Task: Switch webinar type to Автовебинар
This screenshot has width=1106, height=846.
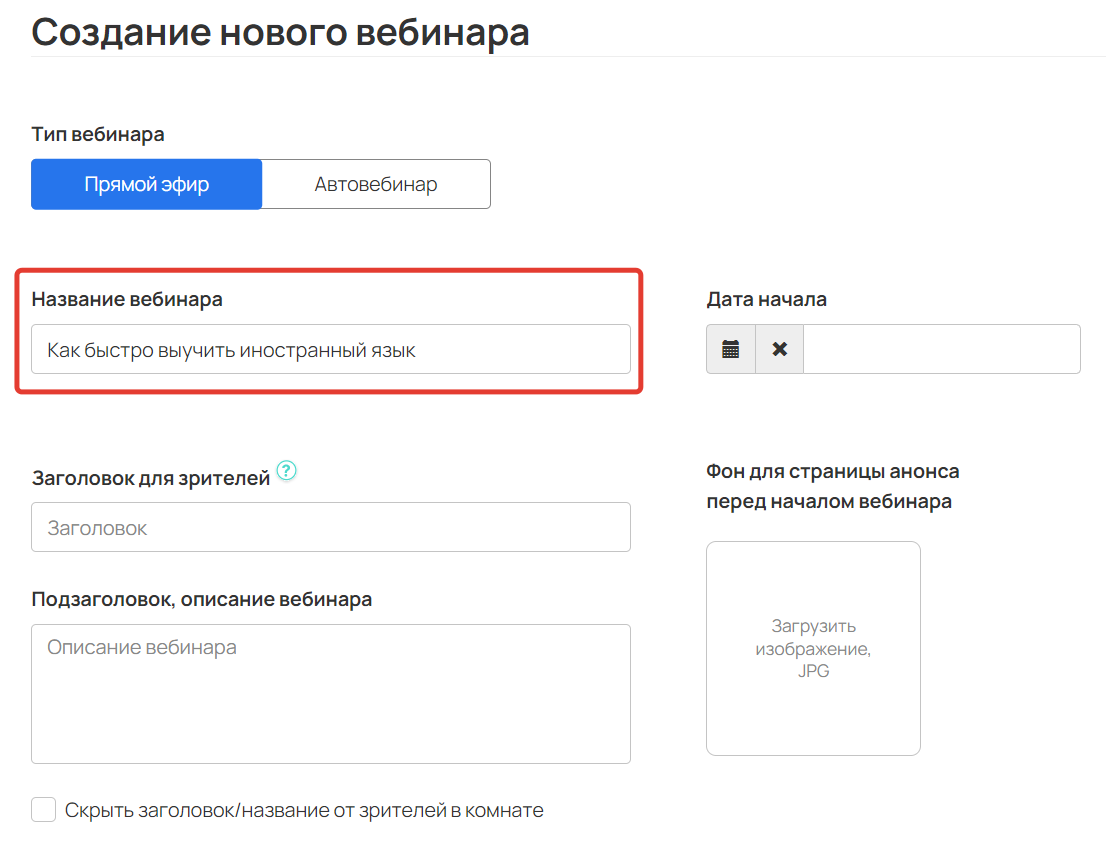Action: coord(376,184)
